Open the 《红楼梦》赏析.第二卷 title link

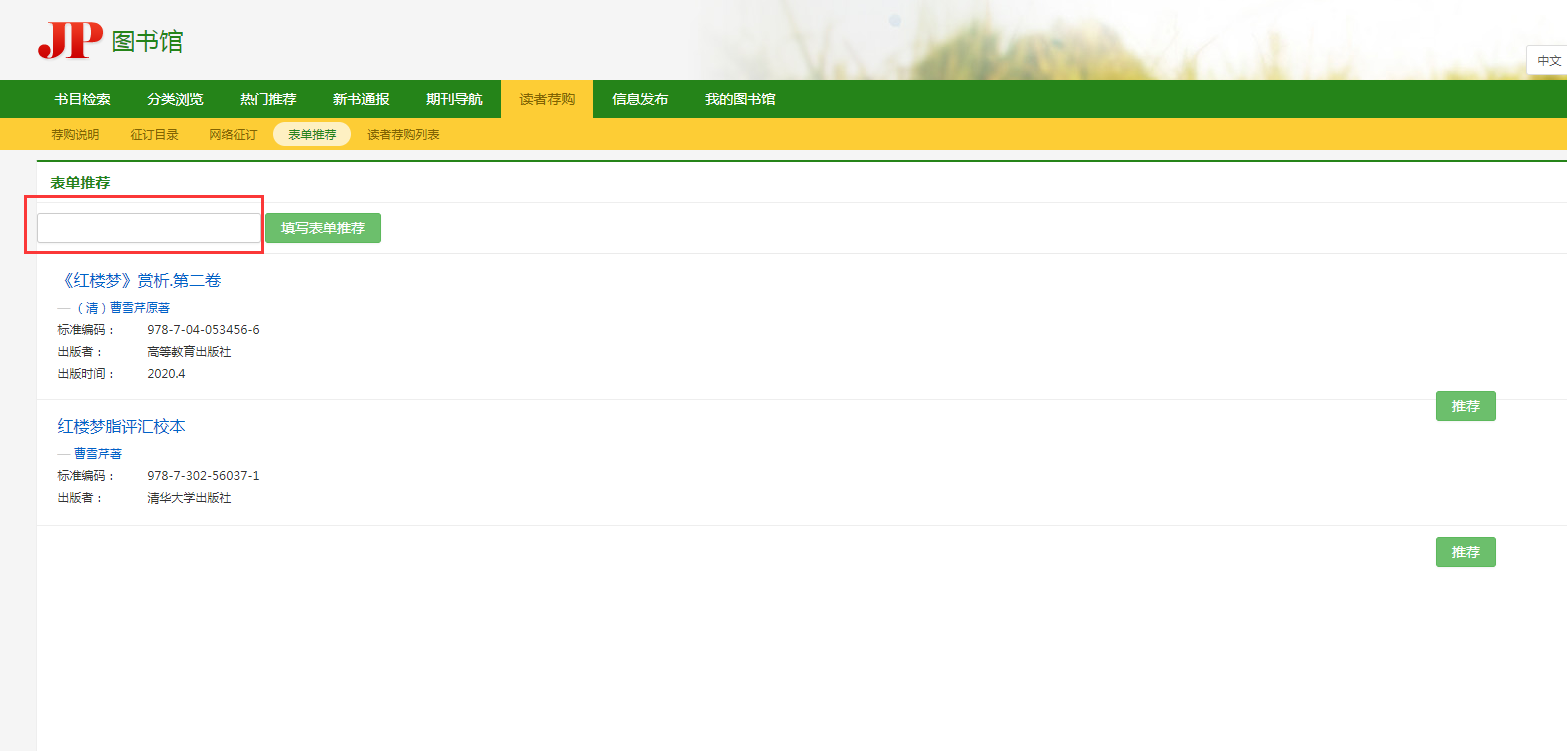click(x=139, y=280)
